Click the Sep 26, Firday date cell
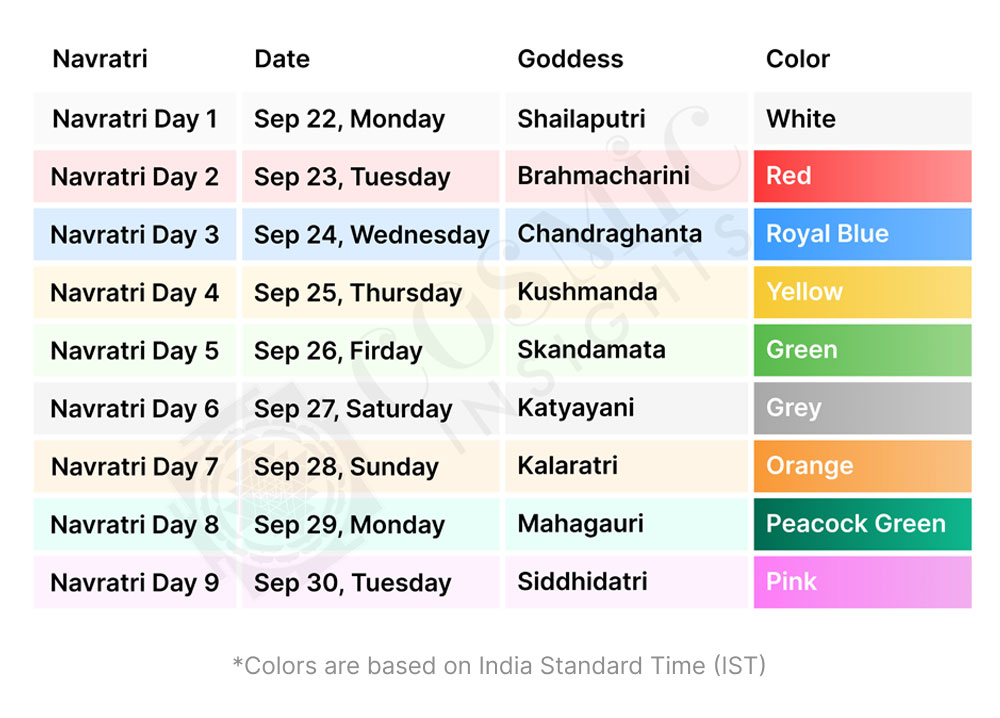This screenshot has height=718, width=1000. click(x=338, y=351)
